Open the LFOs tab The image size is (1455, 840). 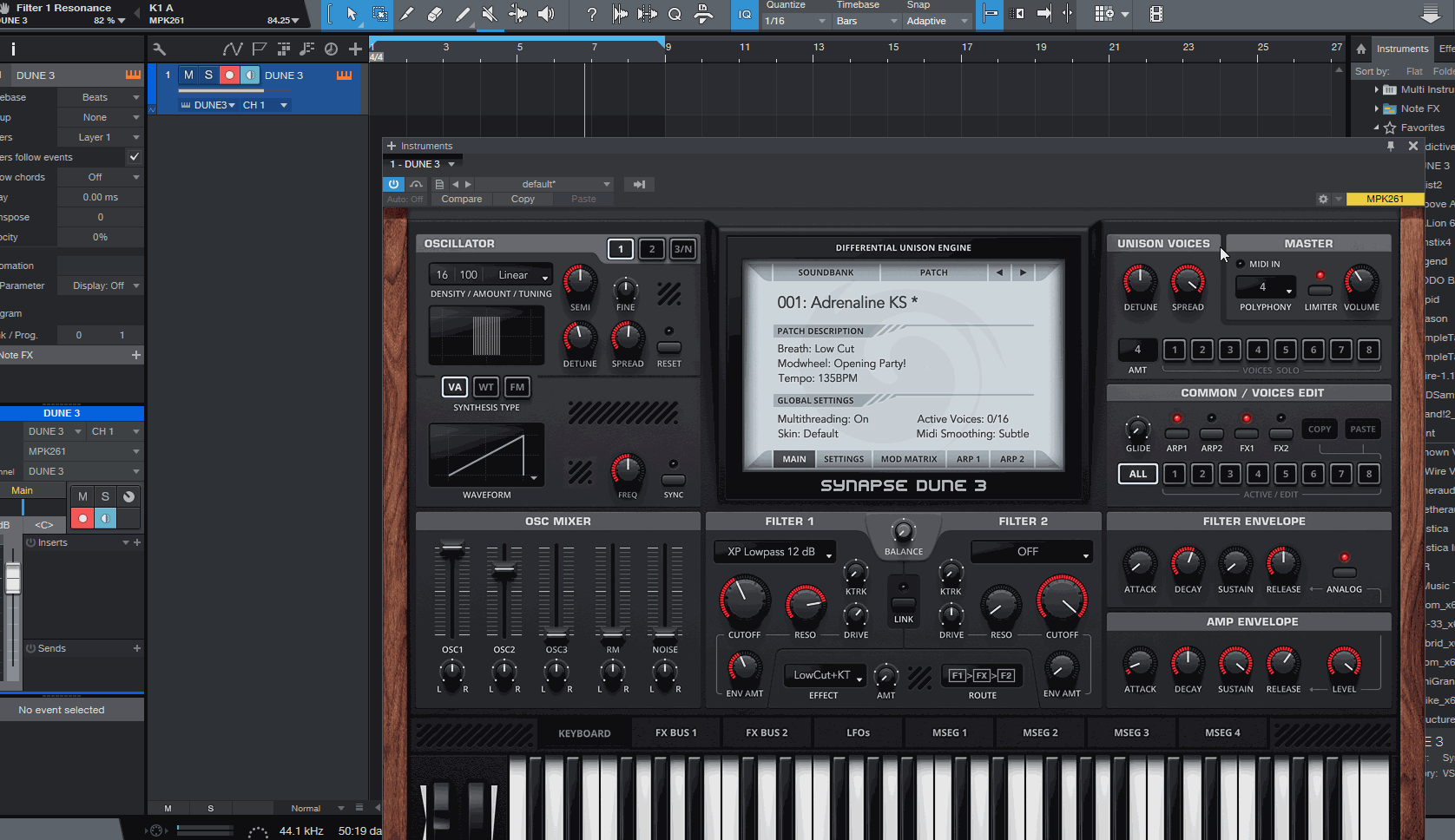[x=858, y=733]
